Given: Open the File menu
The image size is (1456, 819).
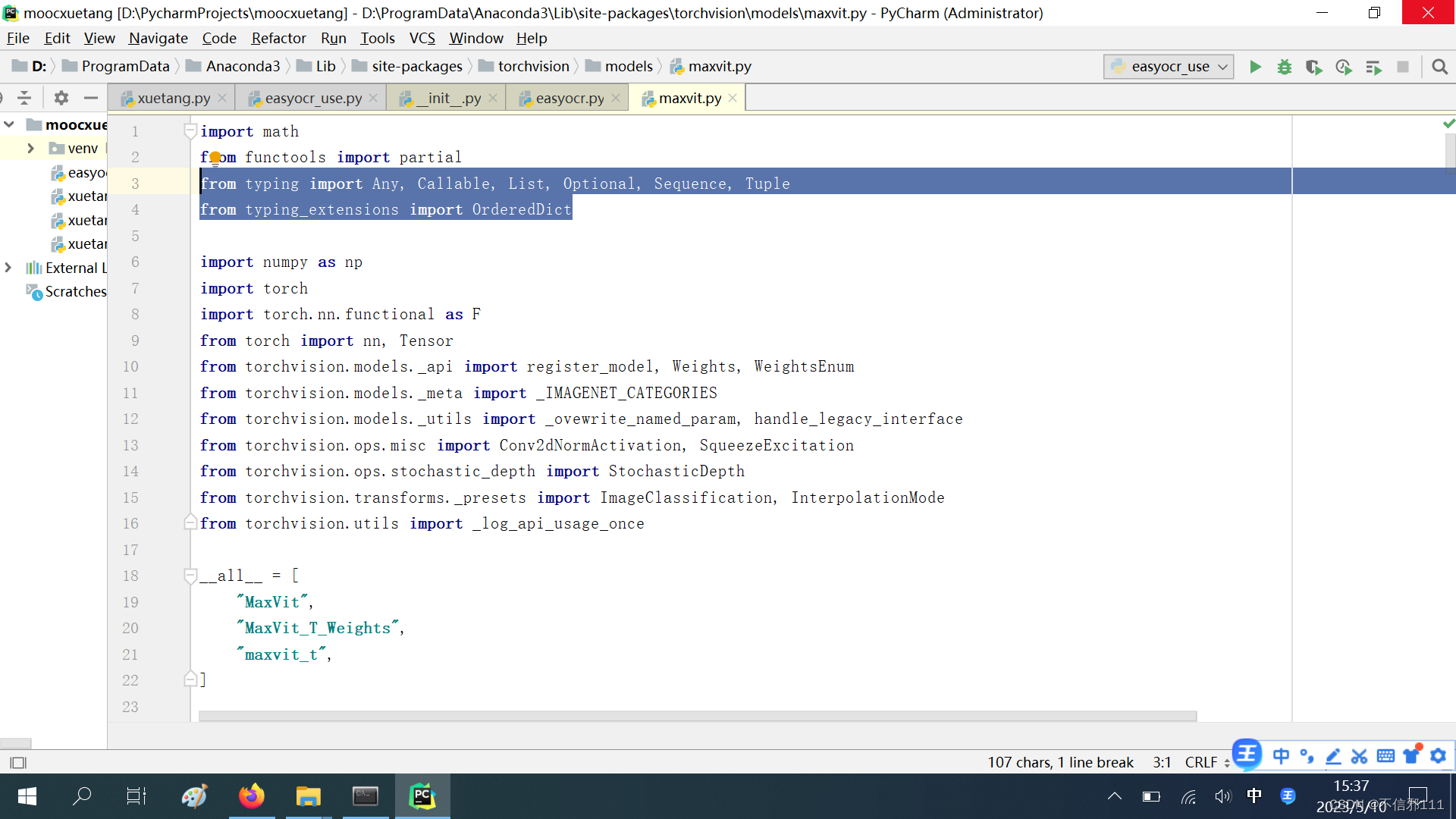Looking at the screenshot, I should (17, 38).
